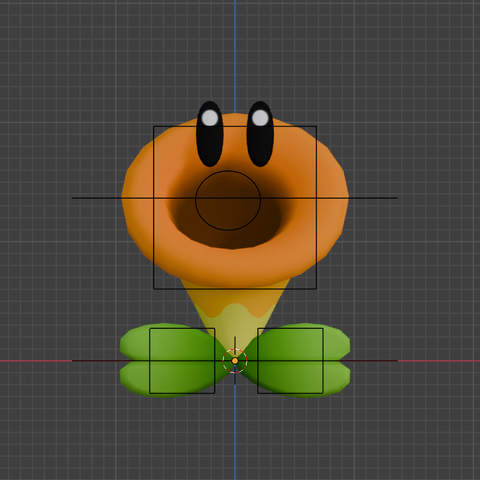The height and width of the screenshot is (480, 480).
Task: Click the white highlight on the right eye
Action: pyautogui.click(x=260, y=118)
